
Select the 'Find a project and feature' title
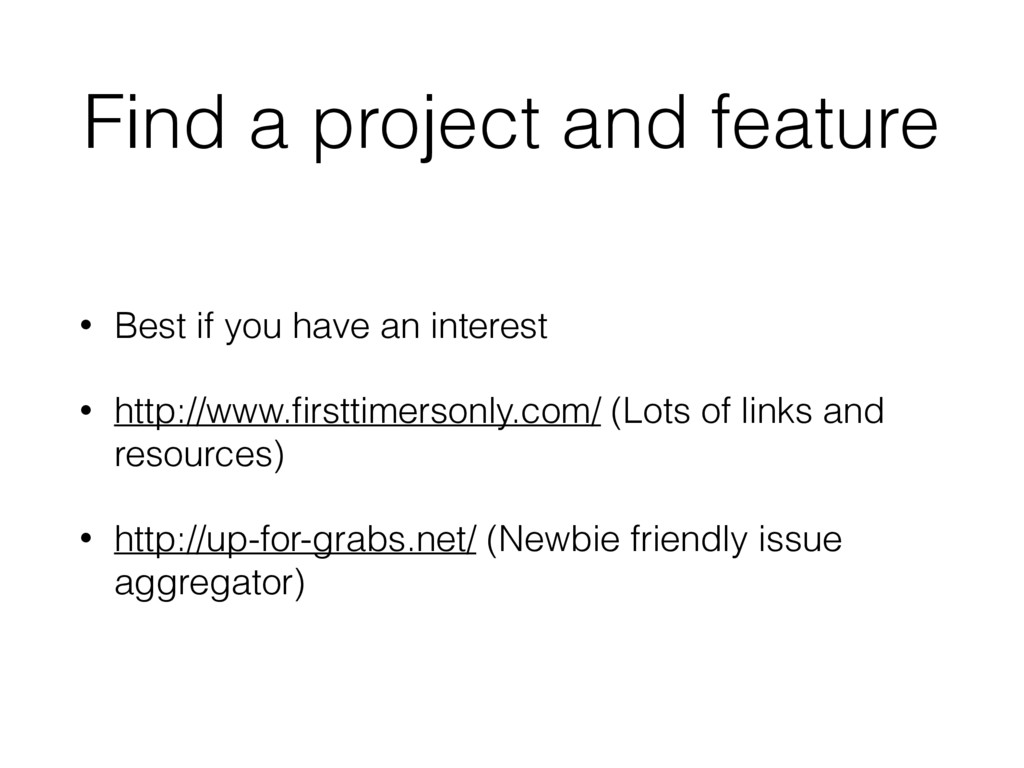(511, 124)
